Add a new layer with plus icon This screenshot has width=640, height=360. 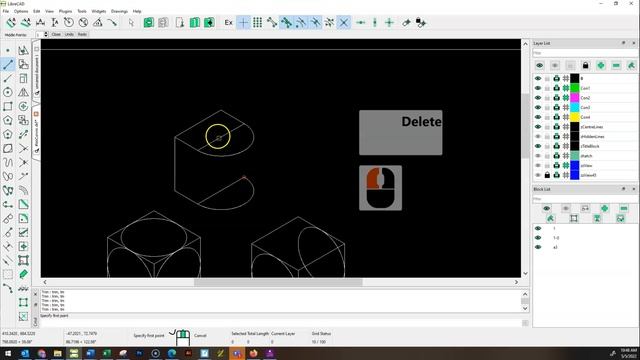point(601,65)
